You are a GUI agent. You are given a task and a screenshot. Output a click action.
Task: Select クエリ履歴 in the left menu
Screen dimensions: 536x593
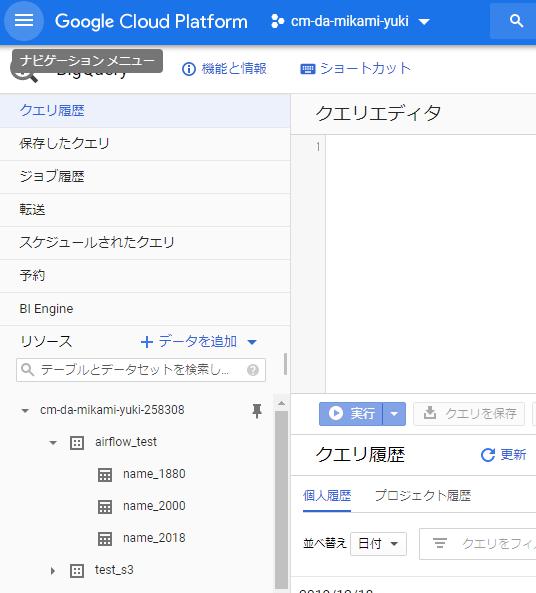[145, 111]
